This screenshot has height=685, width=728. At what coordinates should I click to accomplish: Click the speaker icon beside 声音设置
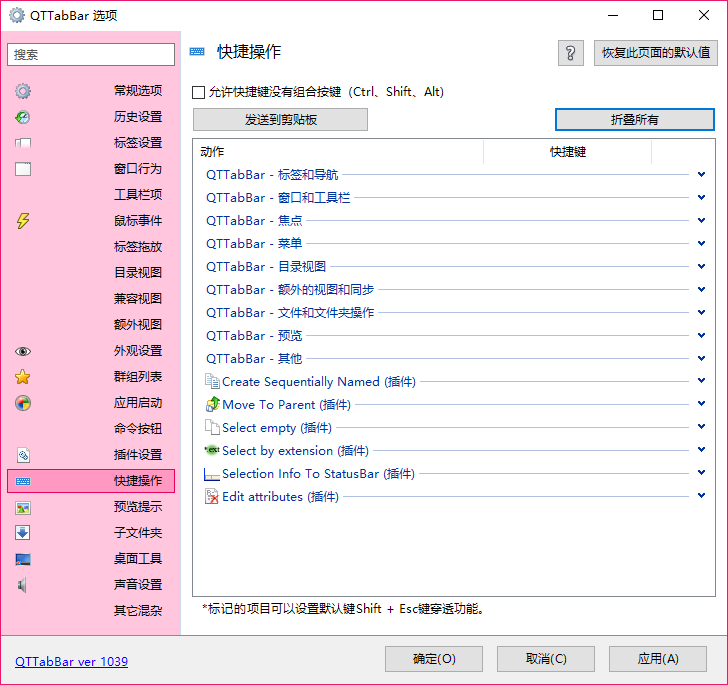[22, 586]
